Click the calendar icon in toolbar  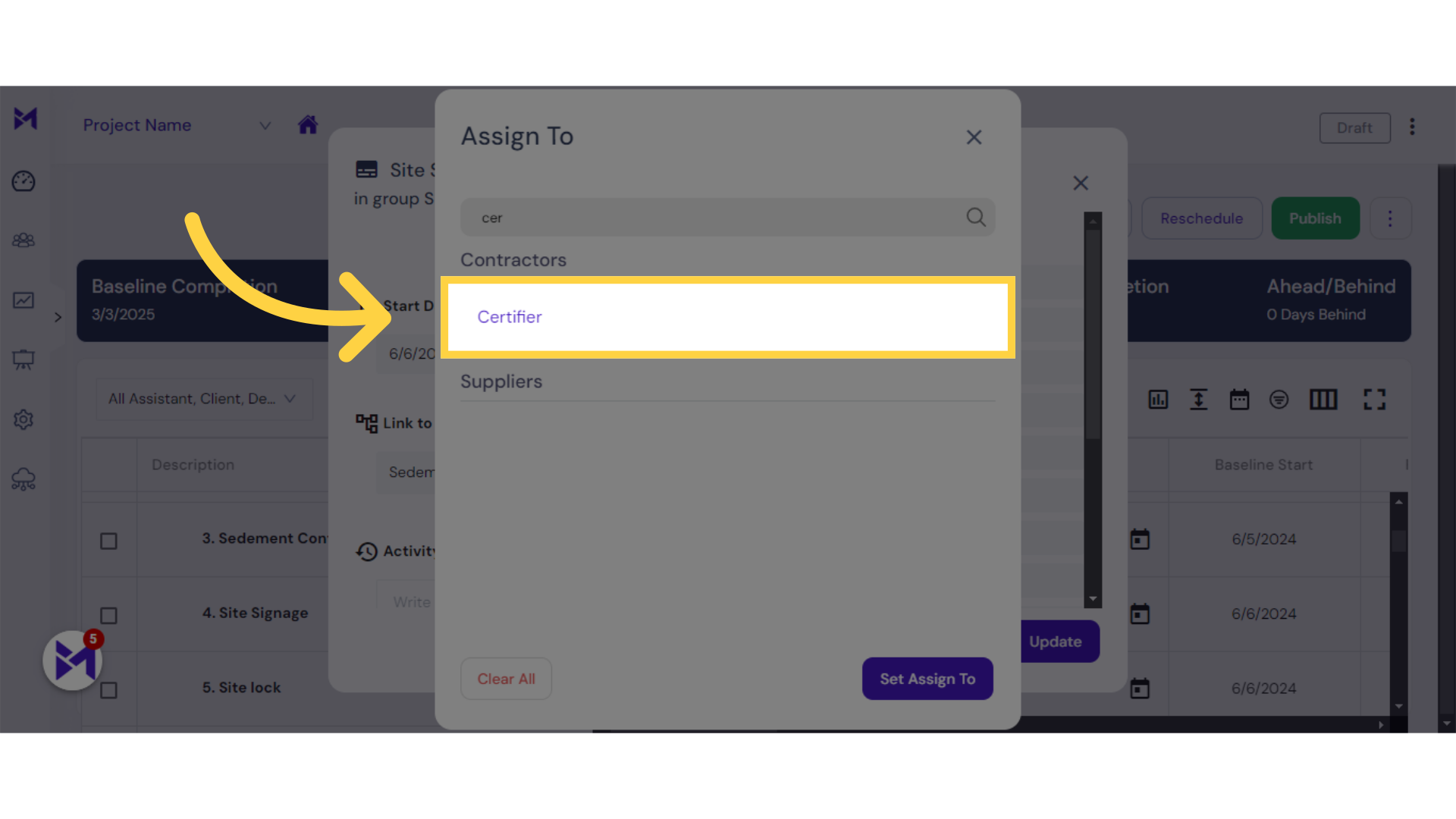[x=1238, y=399]
